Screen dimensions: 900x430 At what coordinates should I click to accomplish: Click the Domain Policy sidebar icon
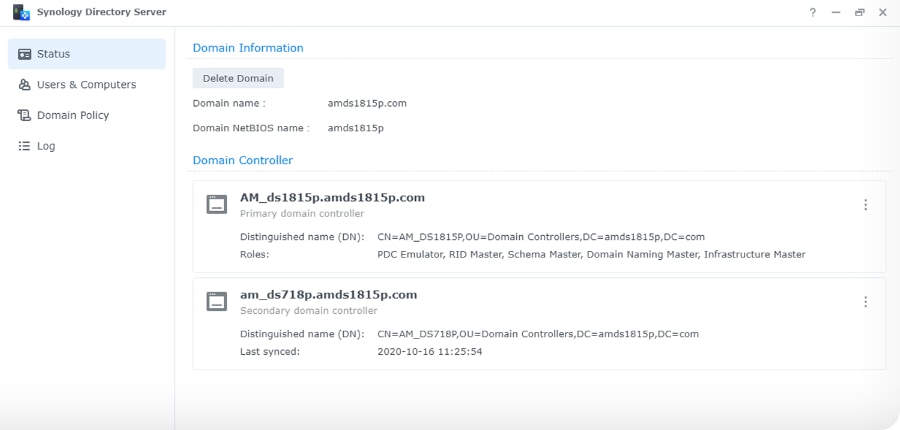[25, 115]
